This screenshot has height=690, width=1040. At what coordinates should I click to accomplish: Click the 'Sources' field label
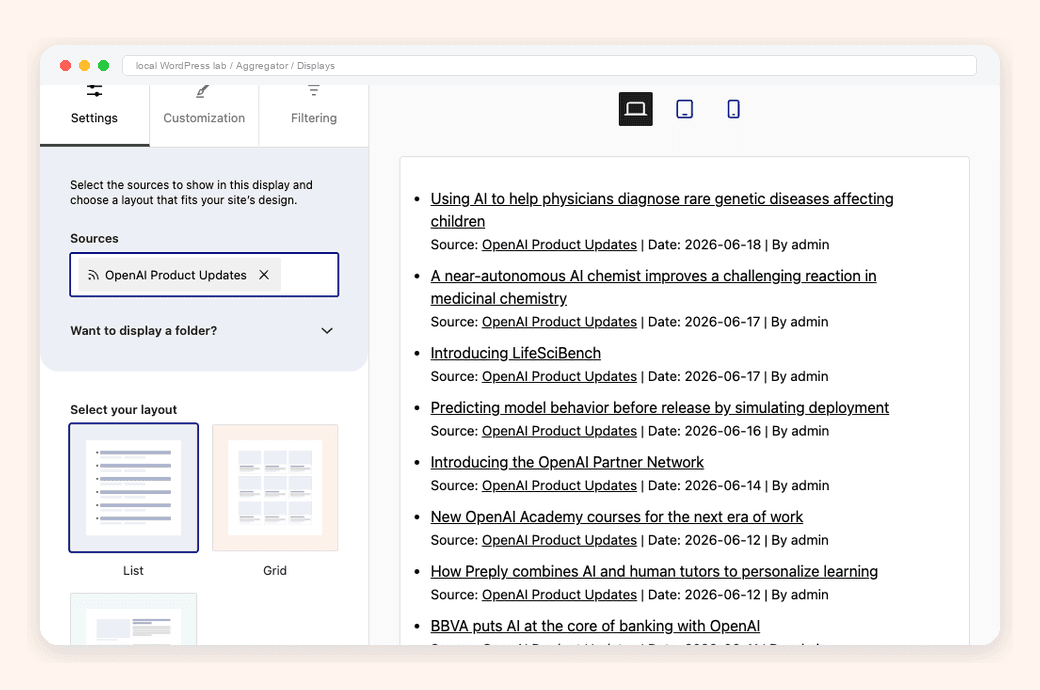tap(94, 238)
